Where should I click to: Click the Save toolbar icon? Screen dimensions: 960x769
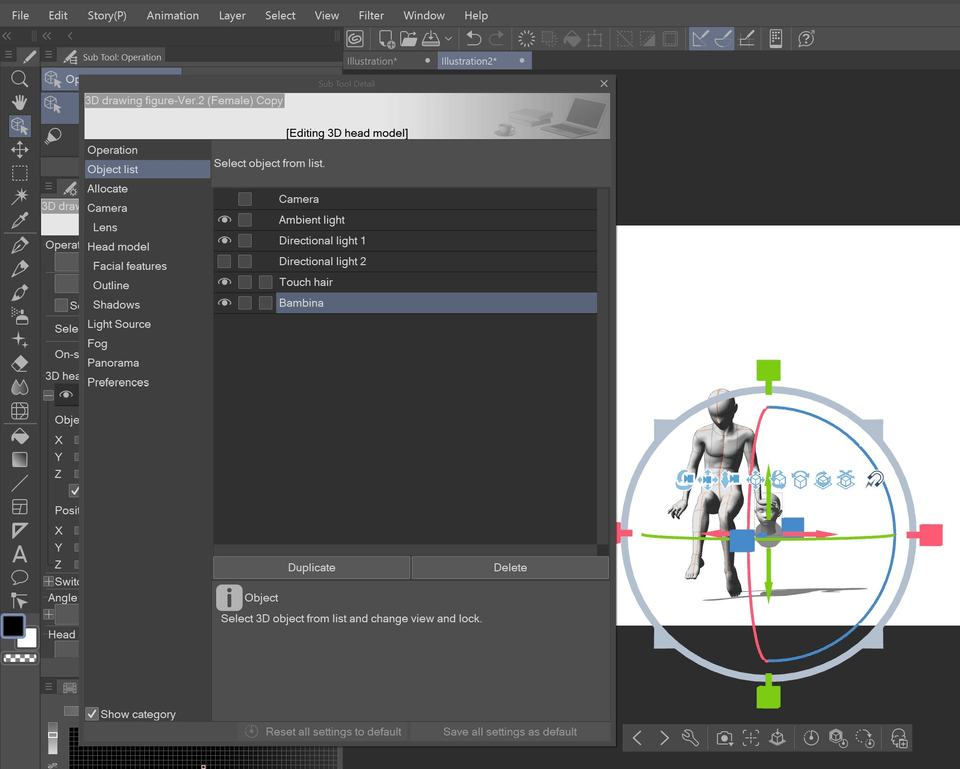[430, 39]
